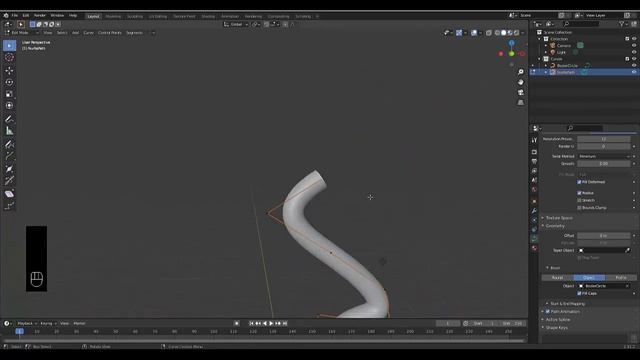Screen dimensions: 640x360
Task: Expand the Active Spline panel
Action: pos(558,320)
